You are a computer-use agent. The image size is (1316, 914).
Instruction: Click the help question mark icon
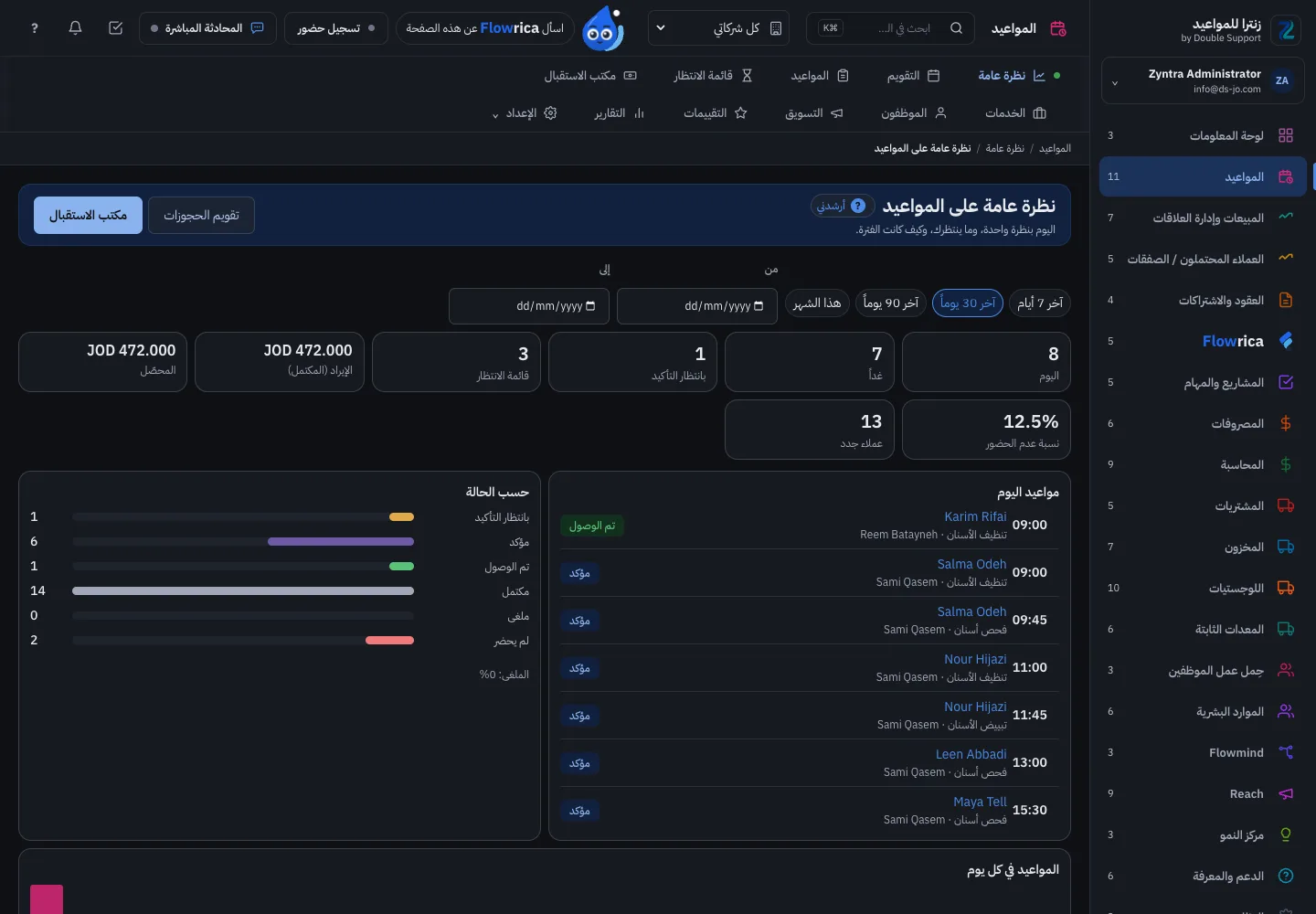[35, 28]
